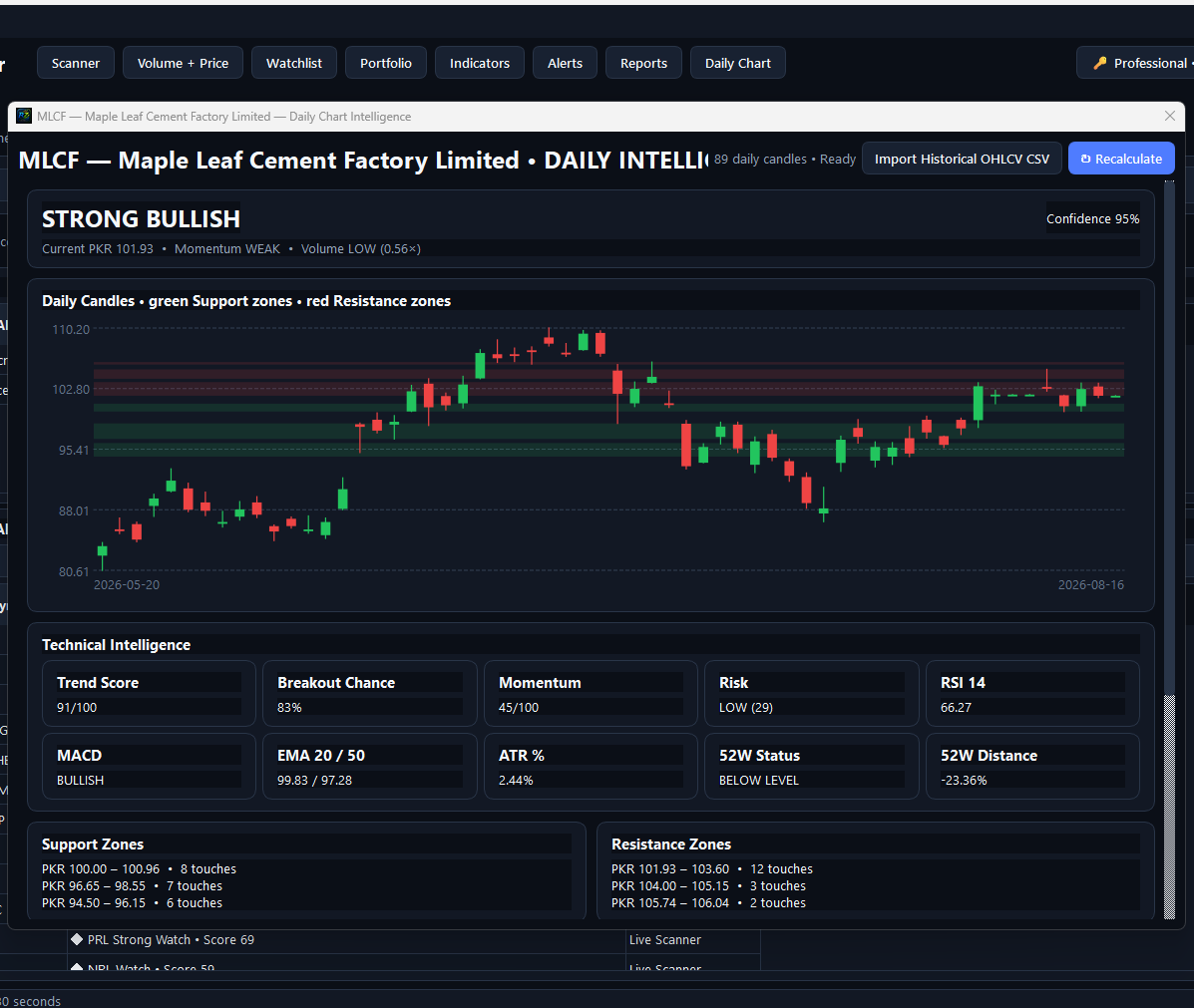Click EMA 20 / 50 value 99.83 / 97.28

tap(314, 781)
